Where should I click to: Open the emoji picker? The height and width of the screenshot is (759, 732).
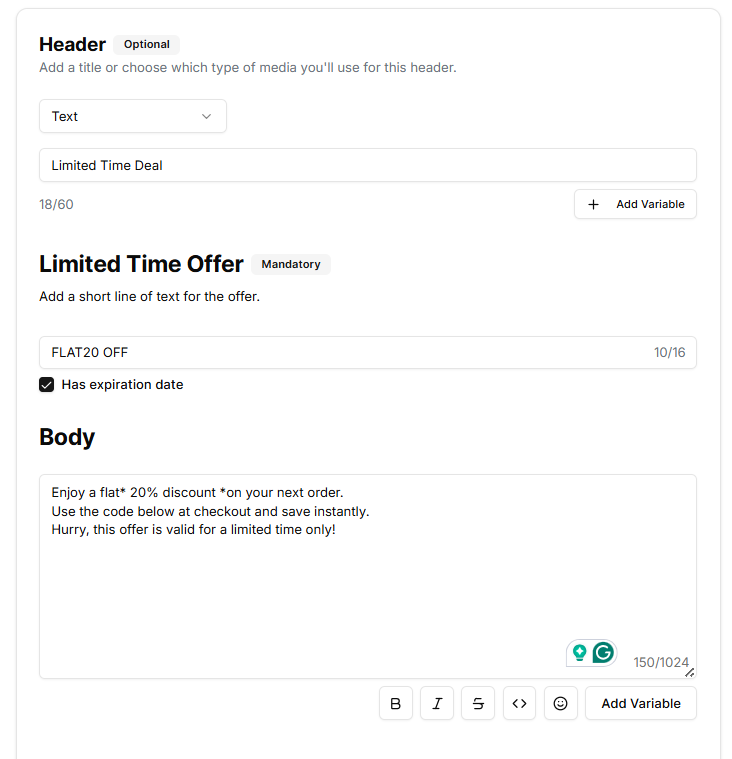(560, 703)
